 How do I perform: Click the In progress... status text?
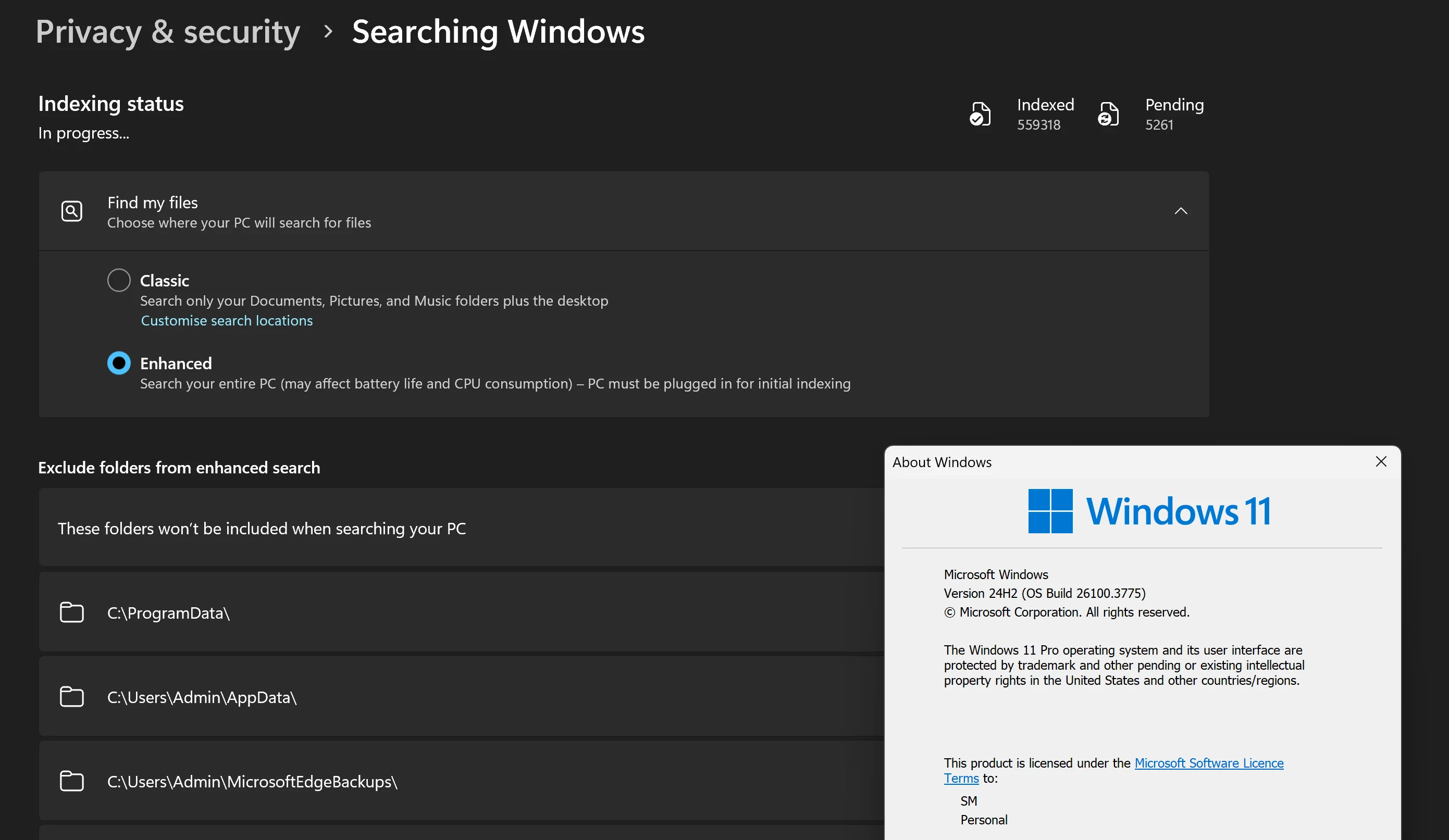point(84,133)
